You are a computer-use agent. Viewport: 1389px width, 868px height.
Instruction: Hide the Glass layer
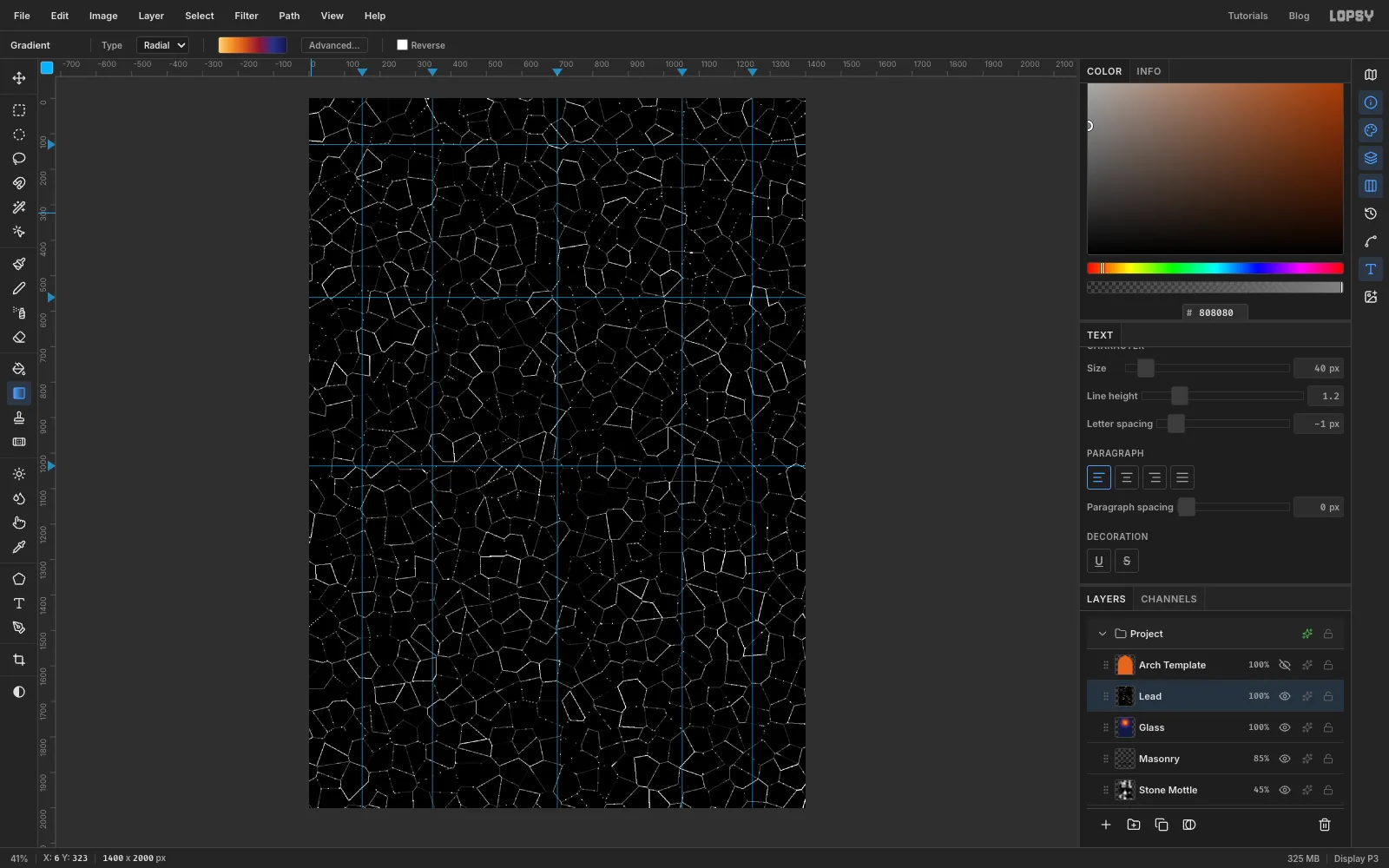(1285, 727)
